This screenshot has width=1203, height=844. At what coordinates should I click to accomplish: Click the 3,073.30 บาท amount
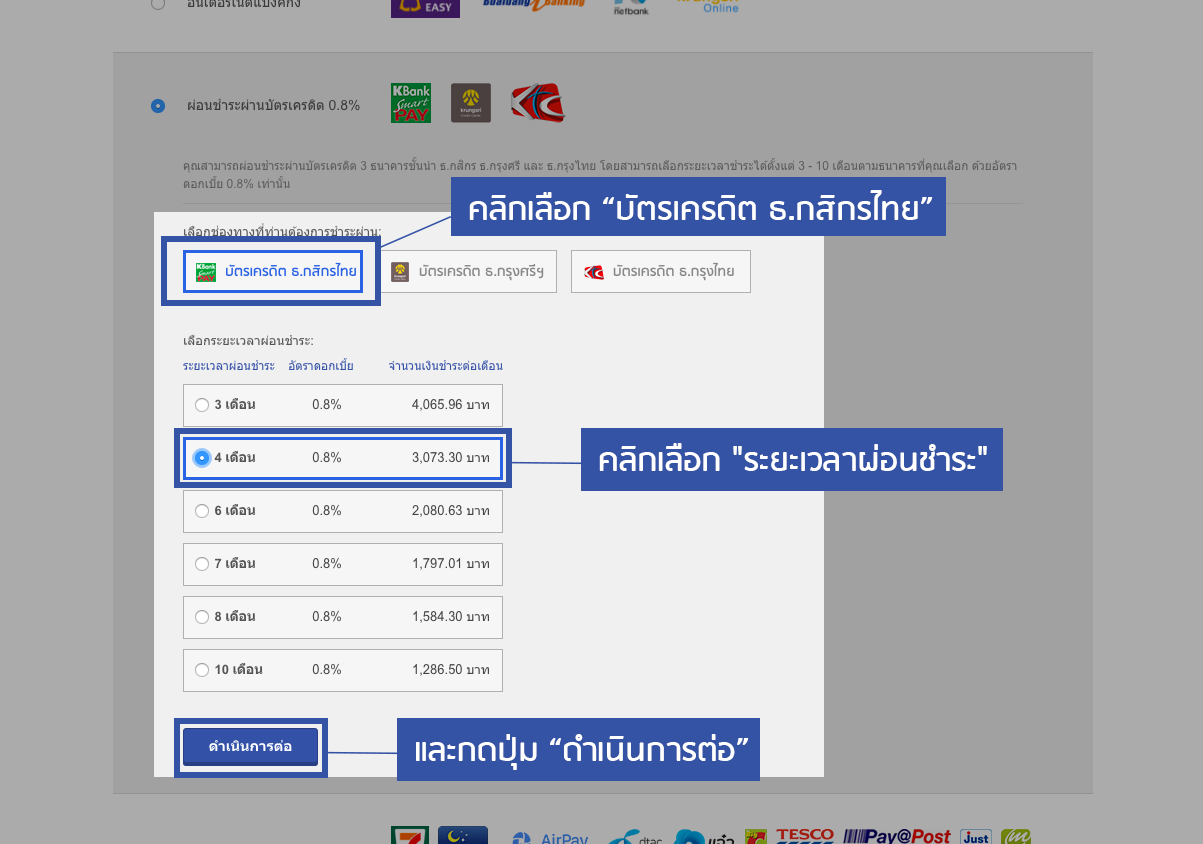tap(451, 458)
